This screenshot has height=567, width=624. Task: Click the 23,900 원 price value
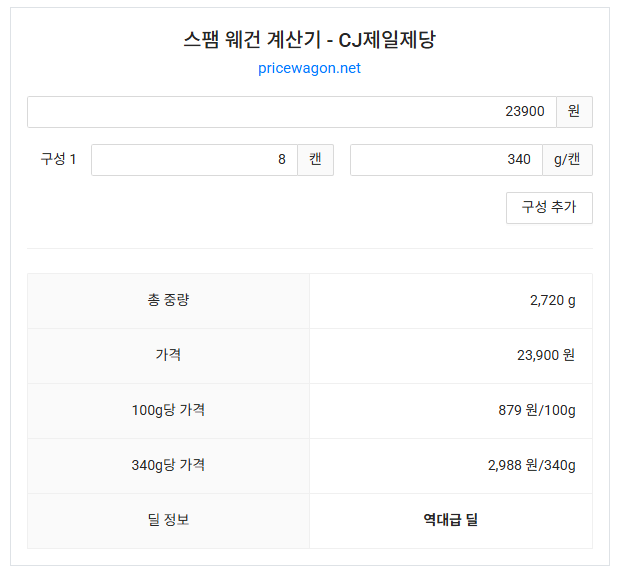pyautogui.click(x=546, y=355)
